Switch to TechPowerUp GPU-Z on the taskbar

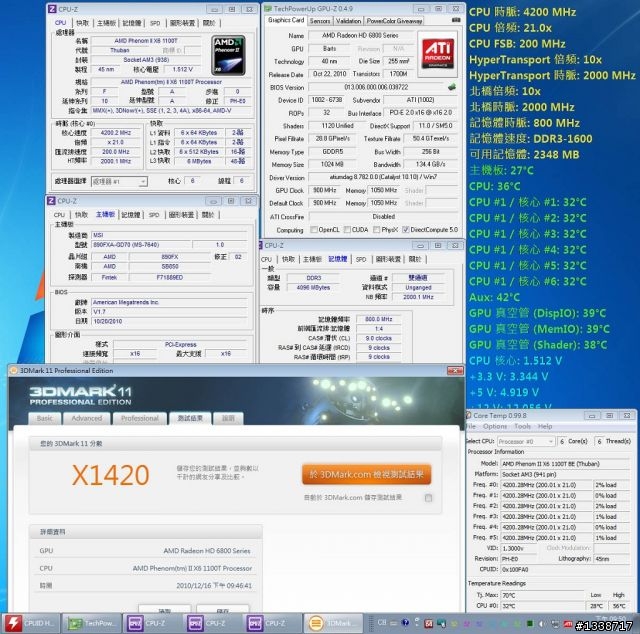pos(92,623)
